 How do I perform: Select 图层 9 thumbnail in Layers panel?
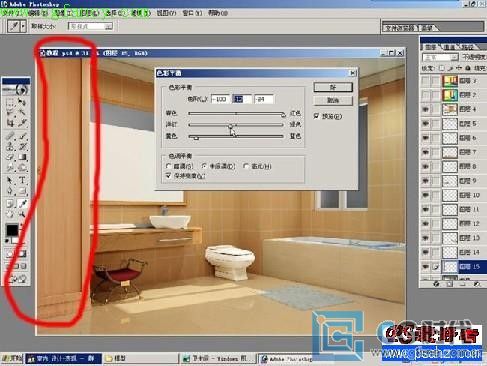tap(450, 181)
